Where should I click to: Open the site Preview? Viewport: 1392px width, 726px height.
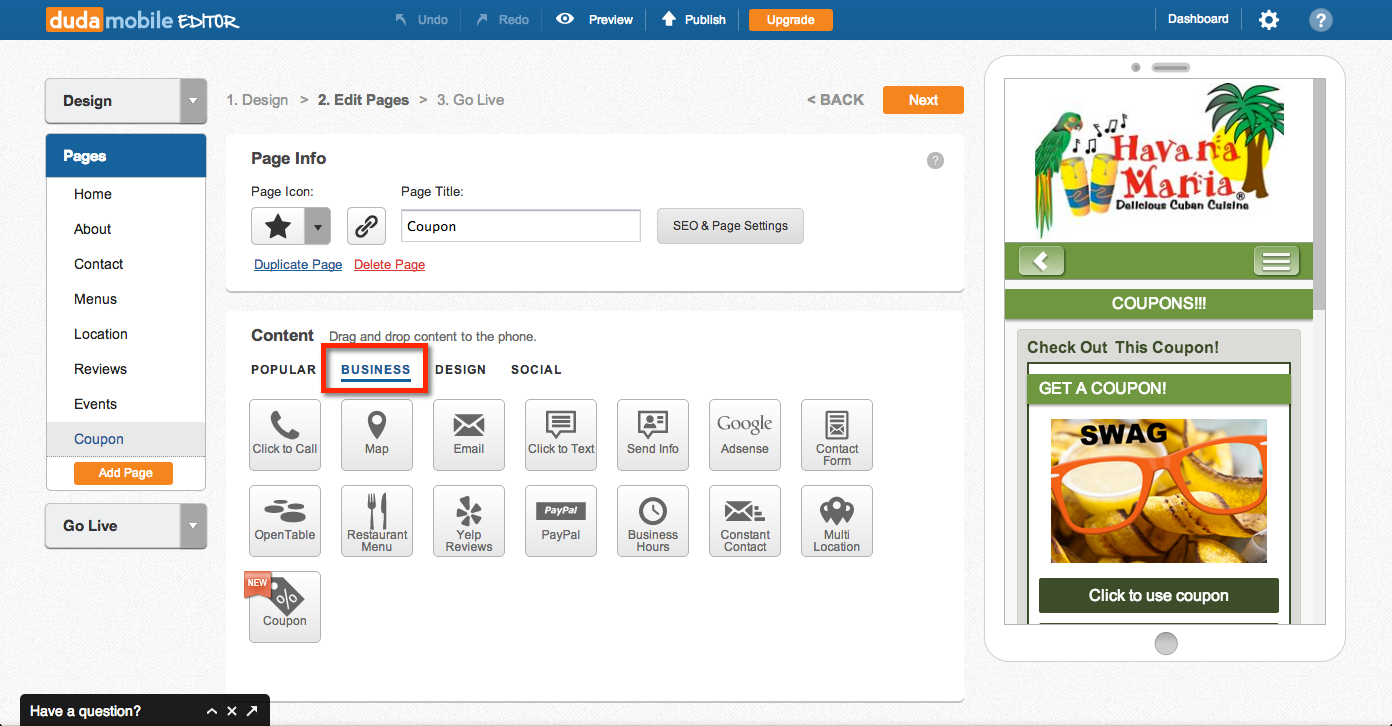595,19
